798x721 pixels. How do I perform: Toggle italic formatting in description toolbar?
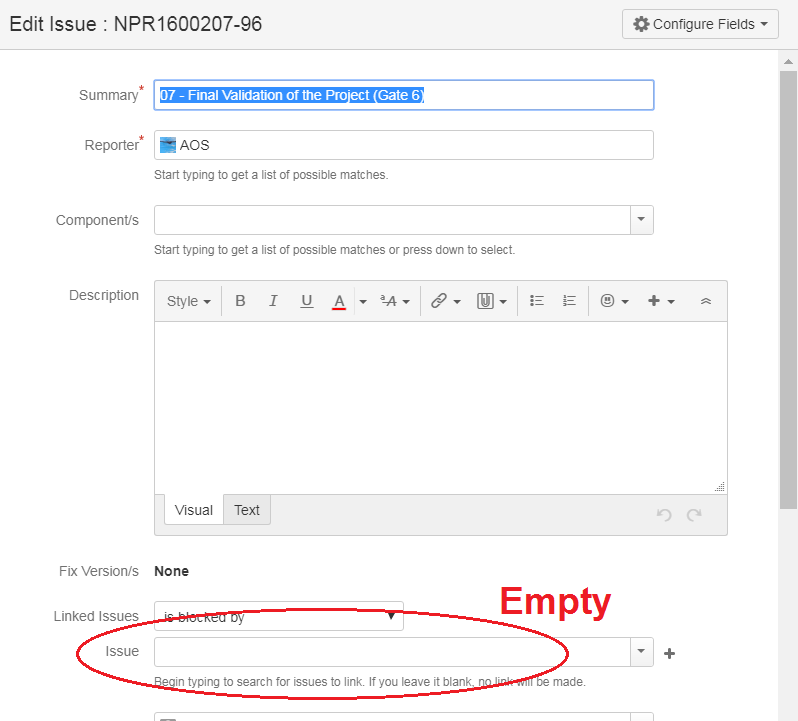(x=273, y=301)
